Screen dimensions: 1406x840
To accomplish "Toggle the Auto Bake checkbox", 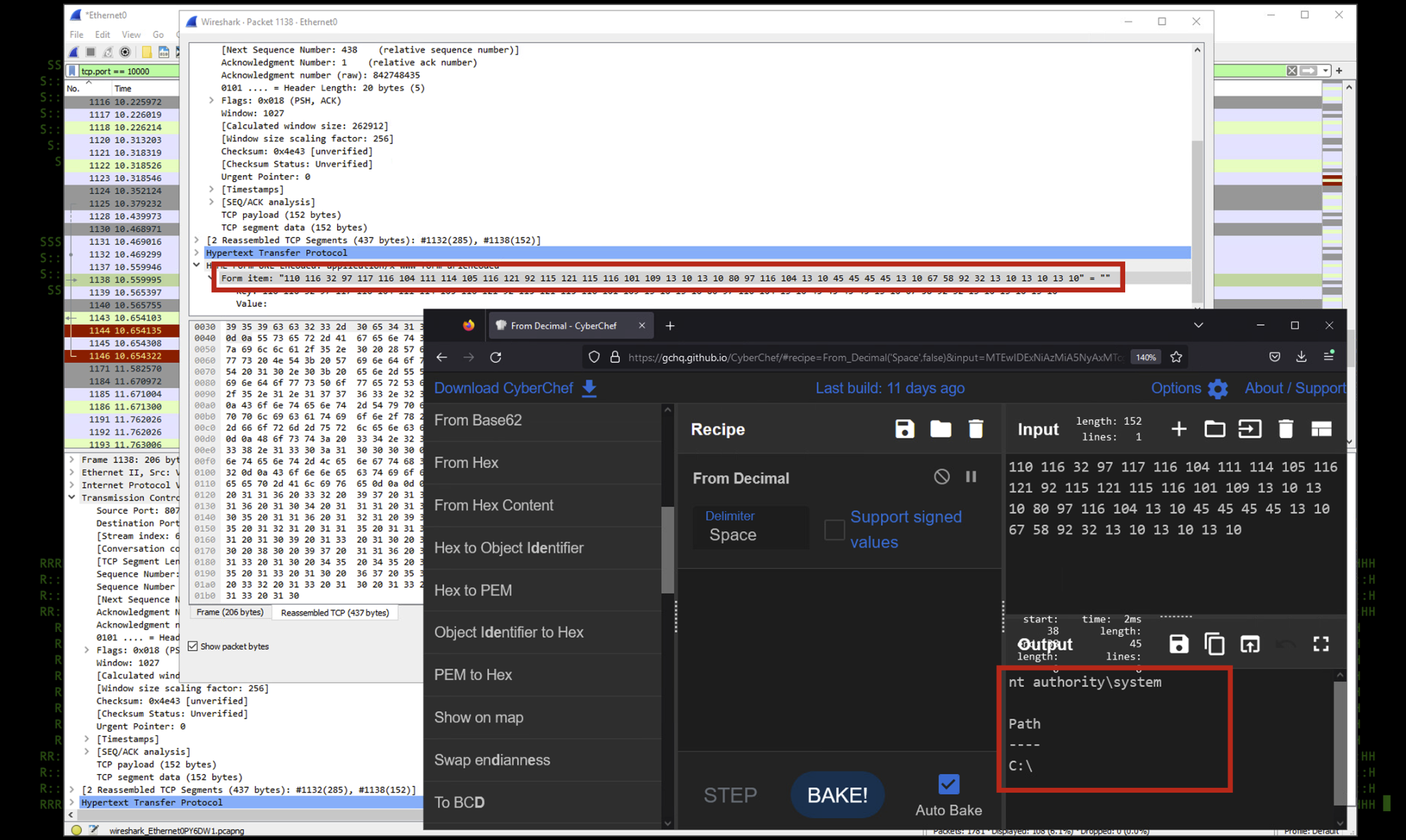I will tap(948, 784).
